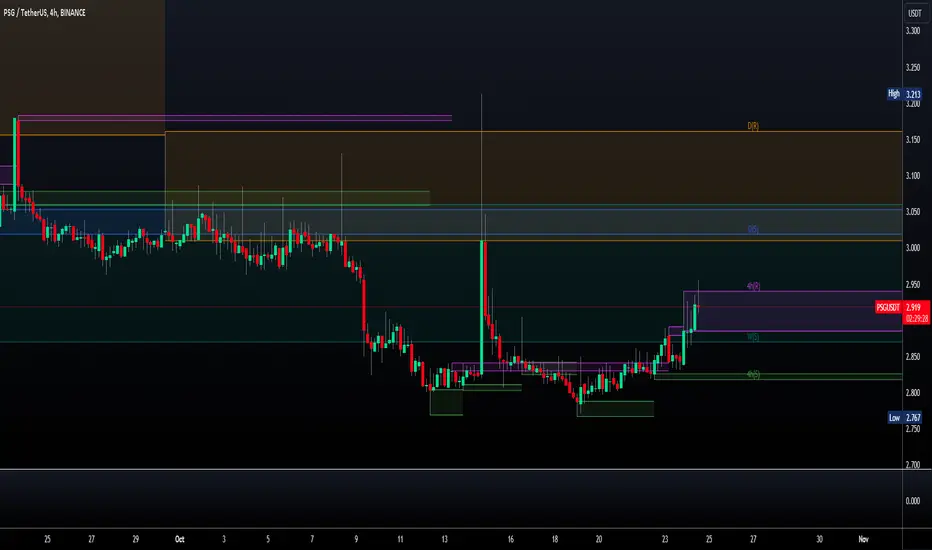Click the 3.100 price axis value
Viewport: 932px width, 550px height.
click(913, 176)
